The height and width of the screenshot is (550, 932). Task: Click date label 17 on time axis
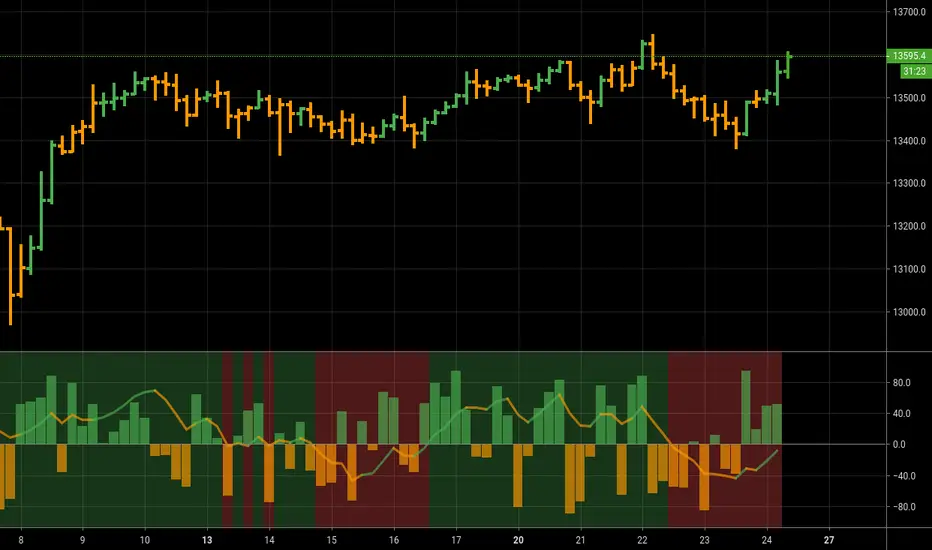(456, 540)
